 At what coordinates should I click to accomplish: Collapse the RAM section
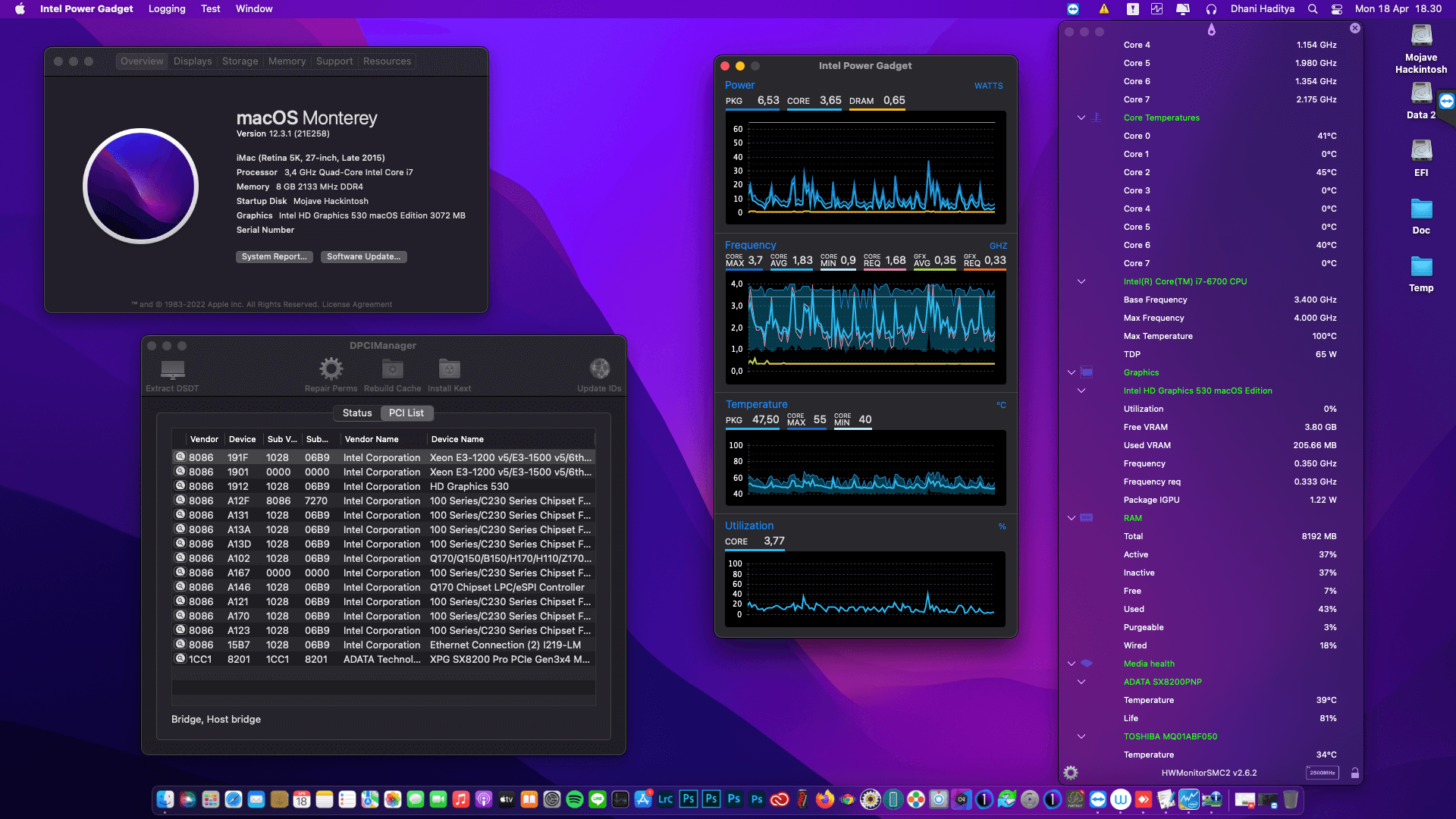click(x=1072, y=518)
